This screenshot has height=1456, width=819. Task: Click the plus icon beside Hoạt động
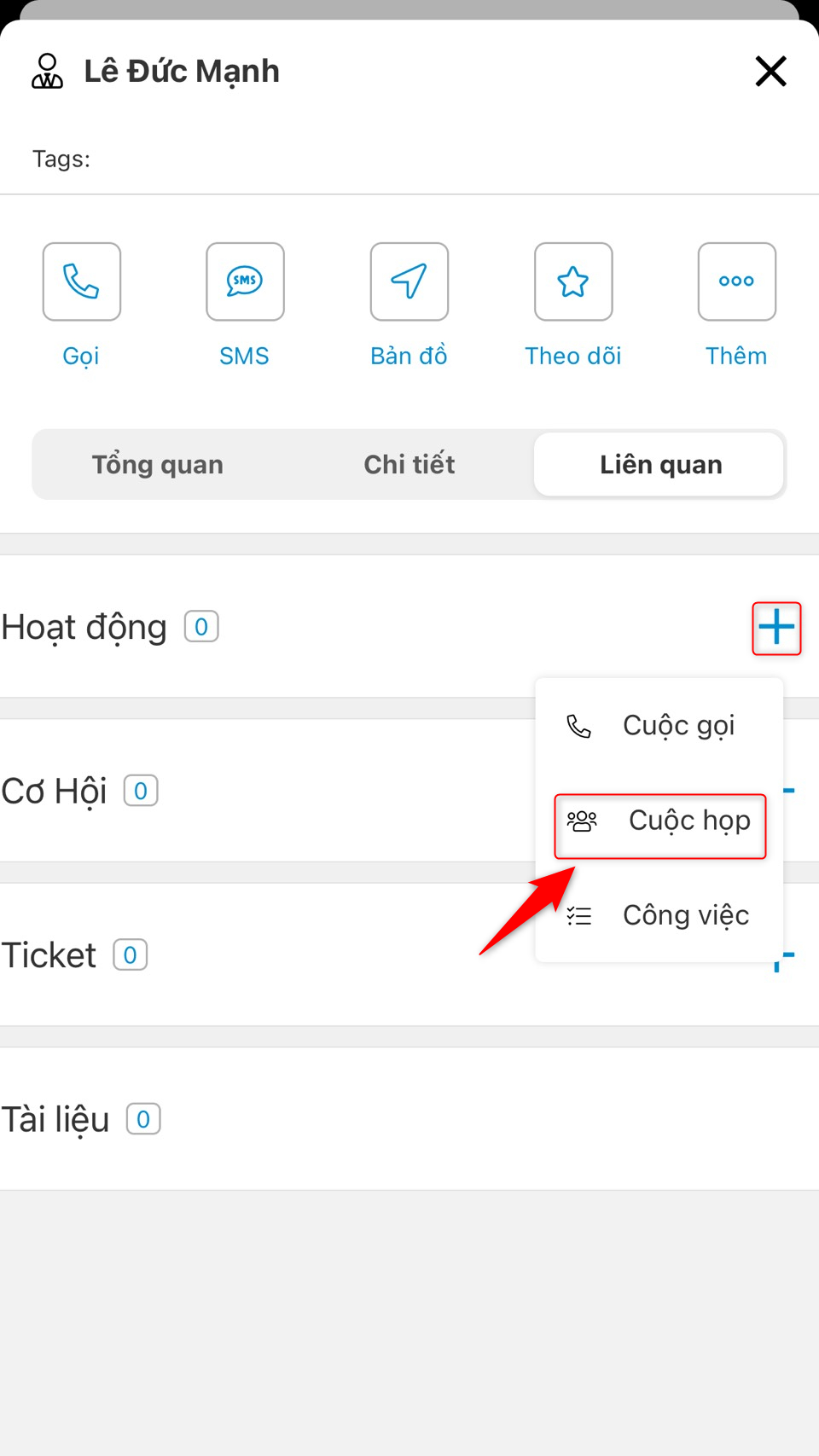[776, 629]
